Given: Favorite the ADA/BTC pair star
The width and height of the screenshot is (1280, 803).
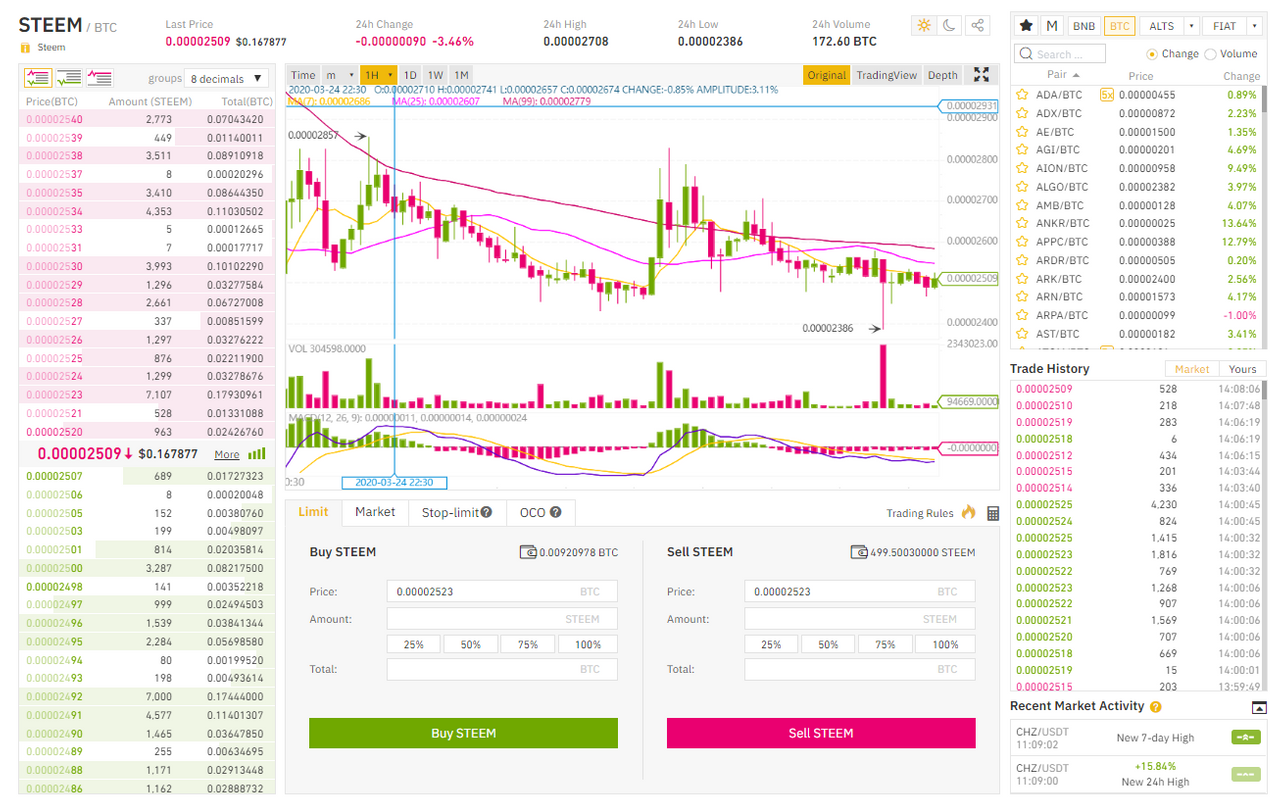Looking at the screenshot, I should tap(1022, 95).
